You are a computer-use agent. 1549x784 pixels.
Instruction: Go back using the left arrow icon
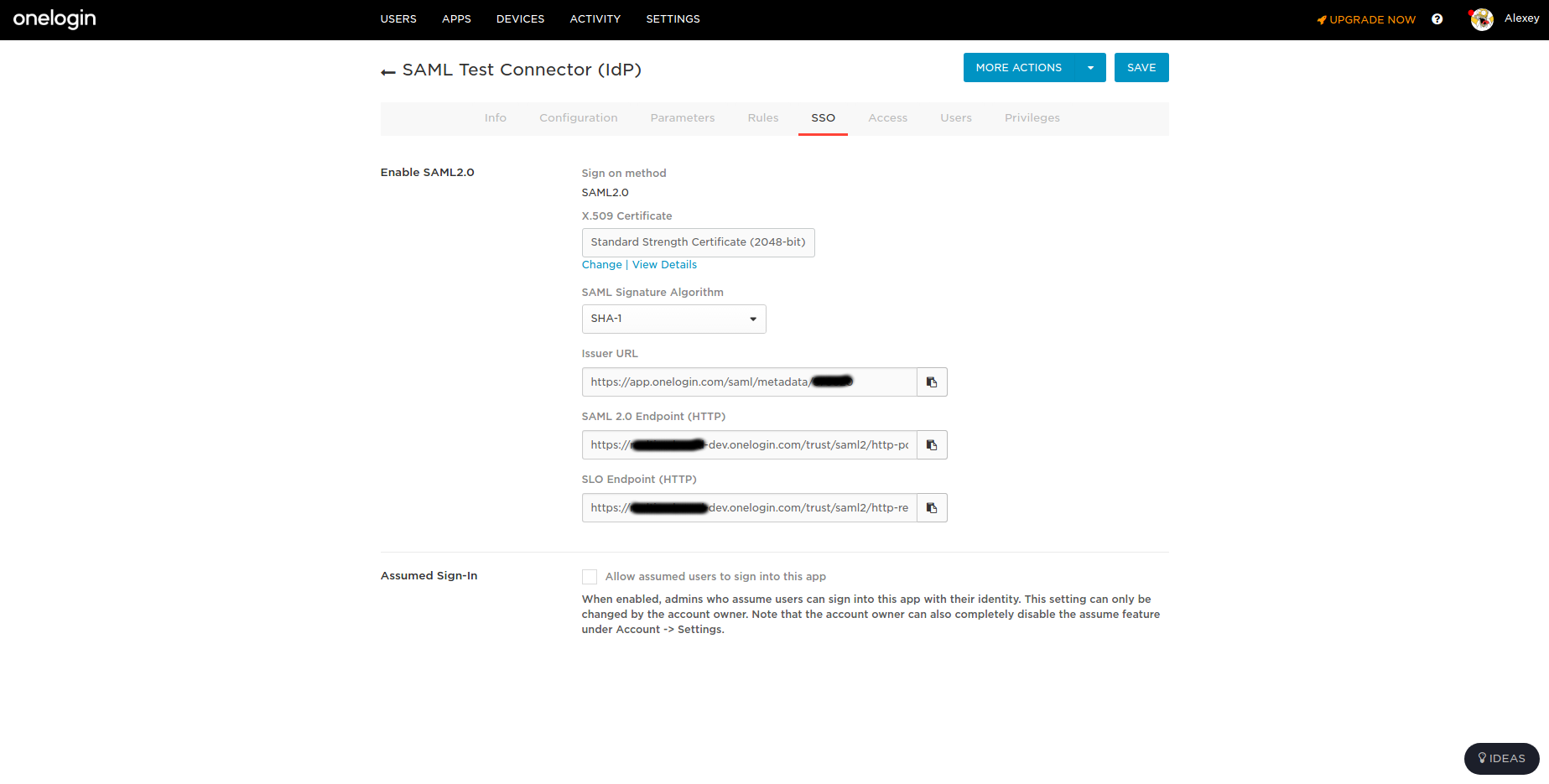tap(387, 72)
